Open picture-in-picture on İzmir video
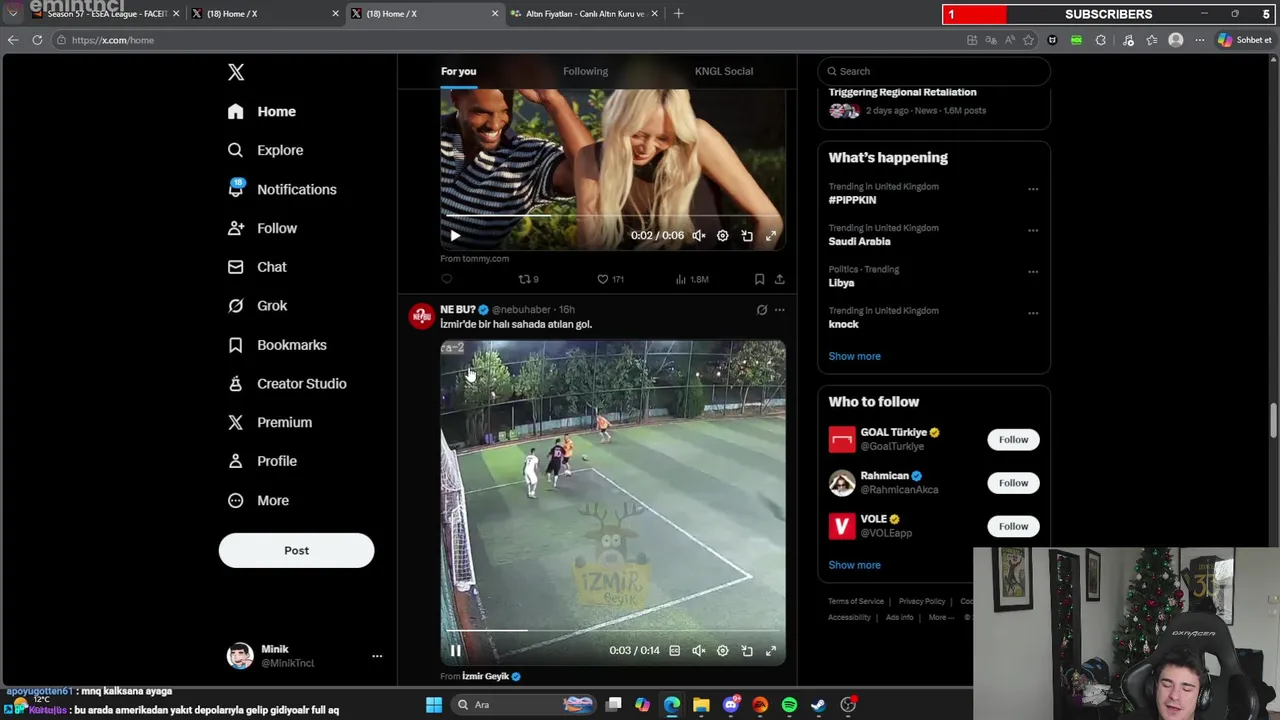This screenshot has width=1280, height=720. tap(747, 651)
